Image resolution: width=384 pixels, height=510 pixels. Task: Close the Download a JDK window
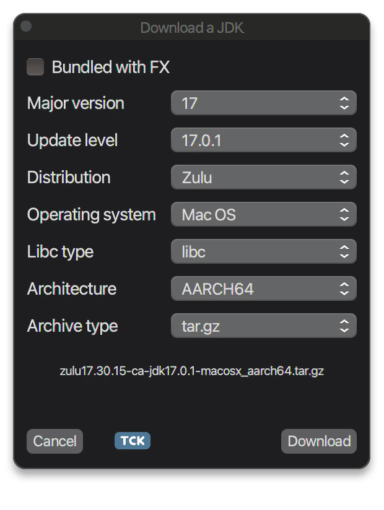click(26, 26)
